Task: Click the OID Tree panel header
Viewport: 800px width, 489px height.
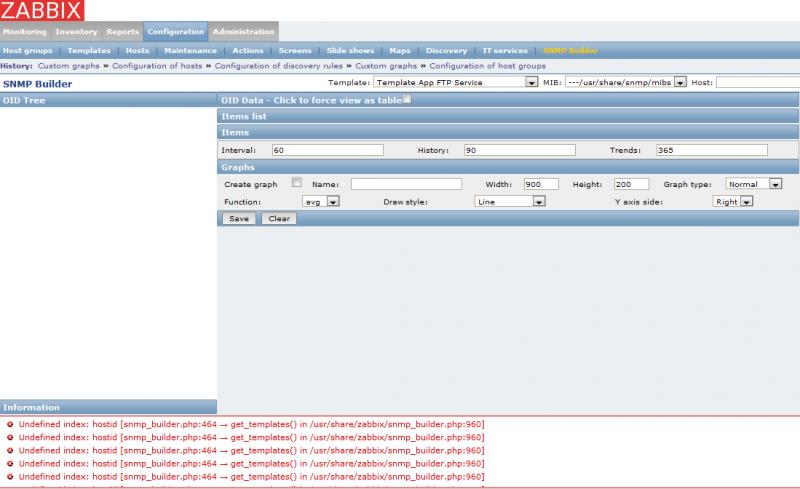Action: coord(108,100)
